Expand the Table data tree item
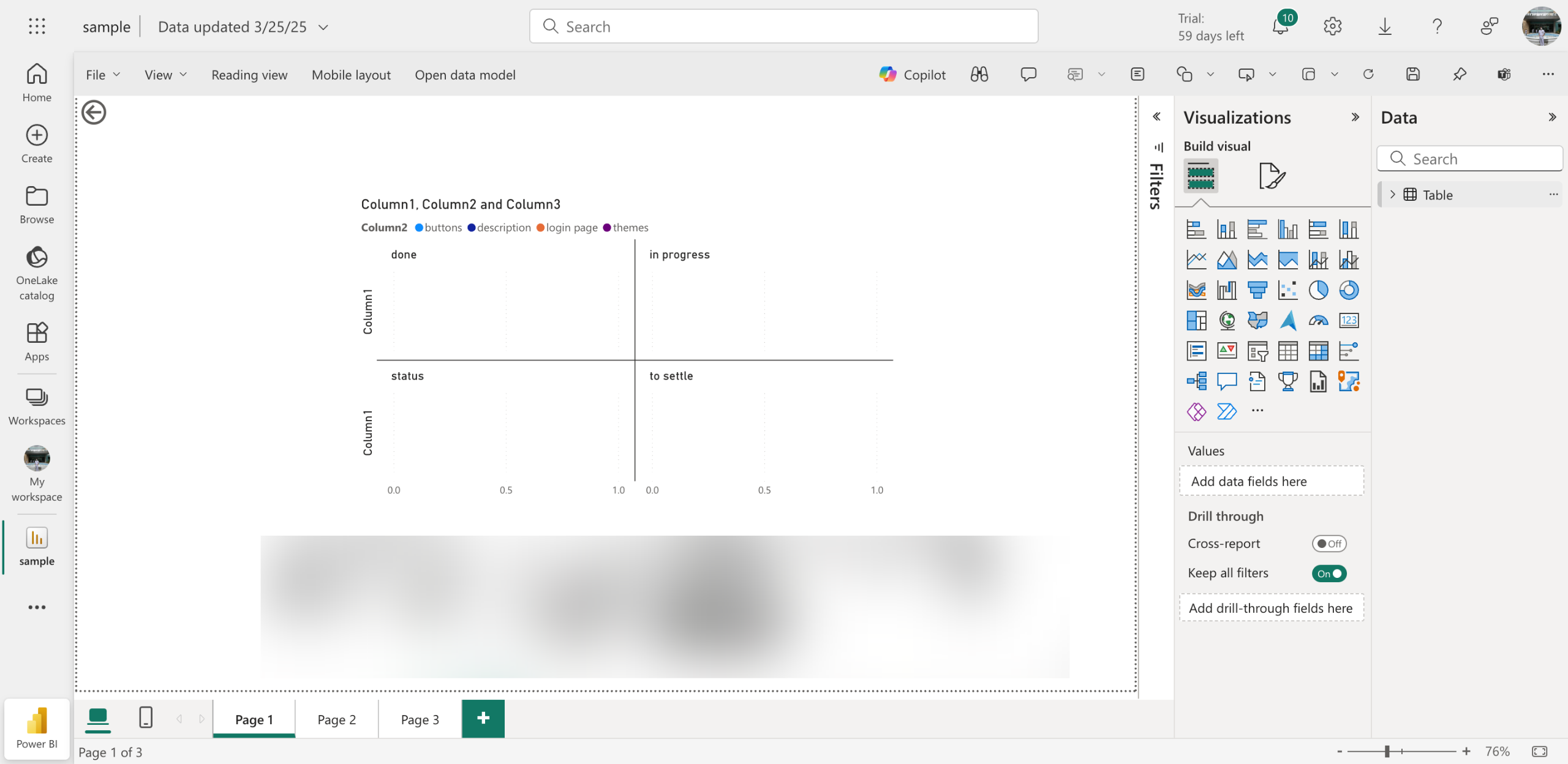 click(1392, 195)
